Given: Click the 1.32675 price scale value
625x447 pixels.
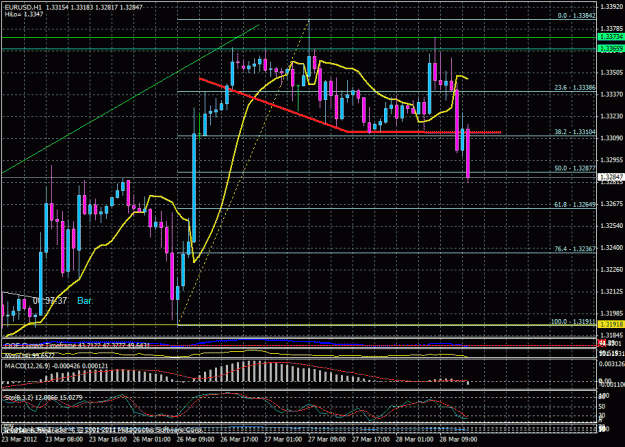Looking at the screenshot, I should [x=612, y=204].
